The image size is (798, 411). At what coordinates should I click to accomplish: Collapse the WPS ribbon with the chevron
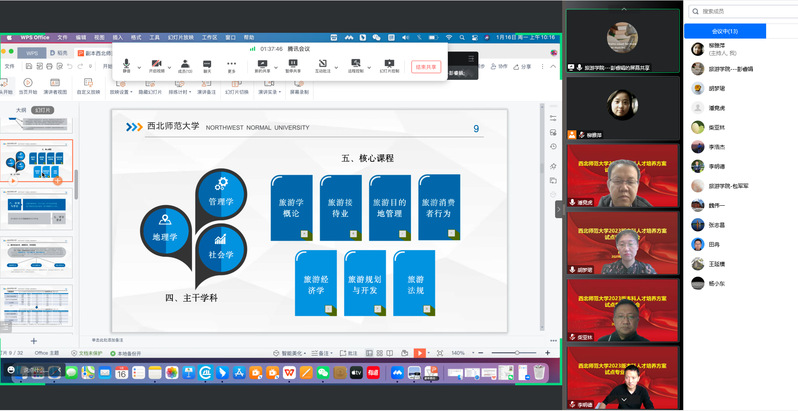[x=553, y=67]
